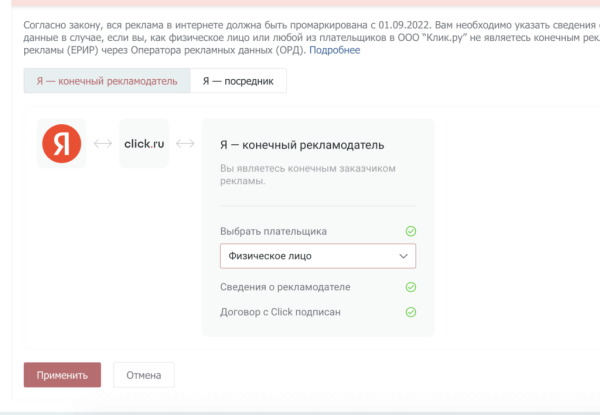
Task: Click the arrow right of click.ru logo
Action: click(184, 144)
